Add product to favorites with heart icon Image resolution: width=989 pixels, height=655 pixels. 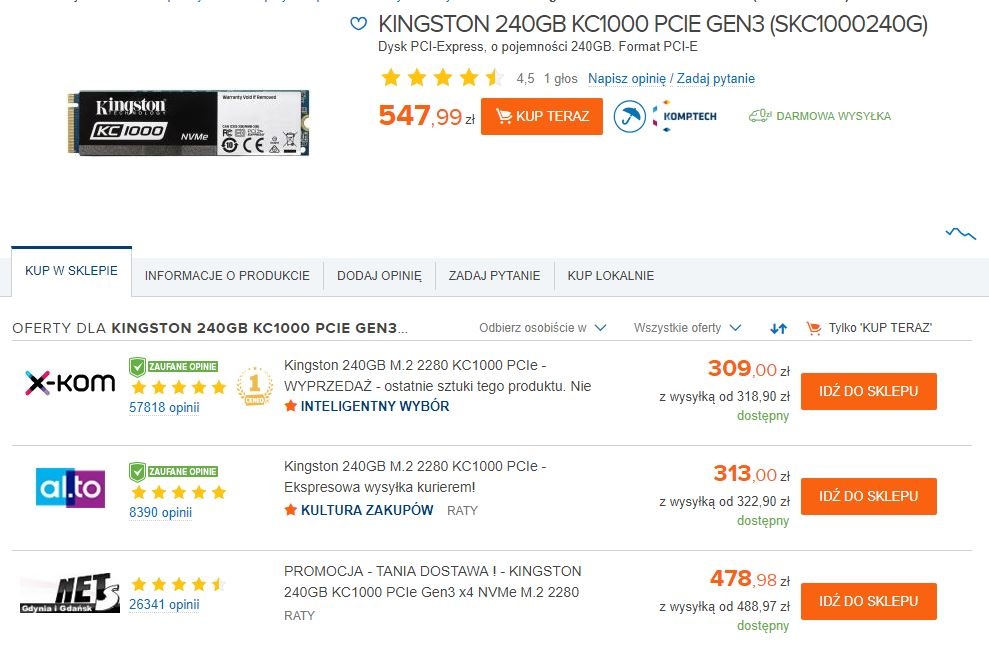click(x=358, y=24)
